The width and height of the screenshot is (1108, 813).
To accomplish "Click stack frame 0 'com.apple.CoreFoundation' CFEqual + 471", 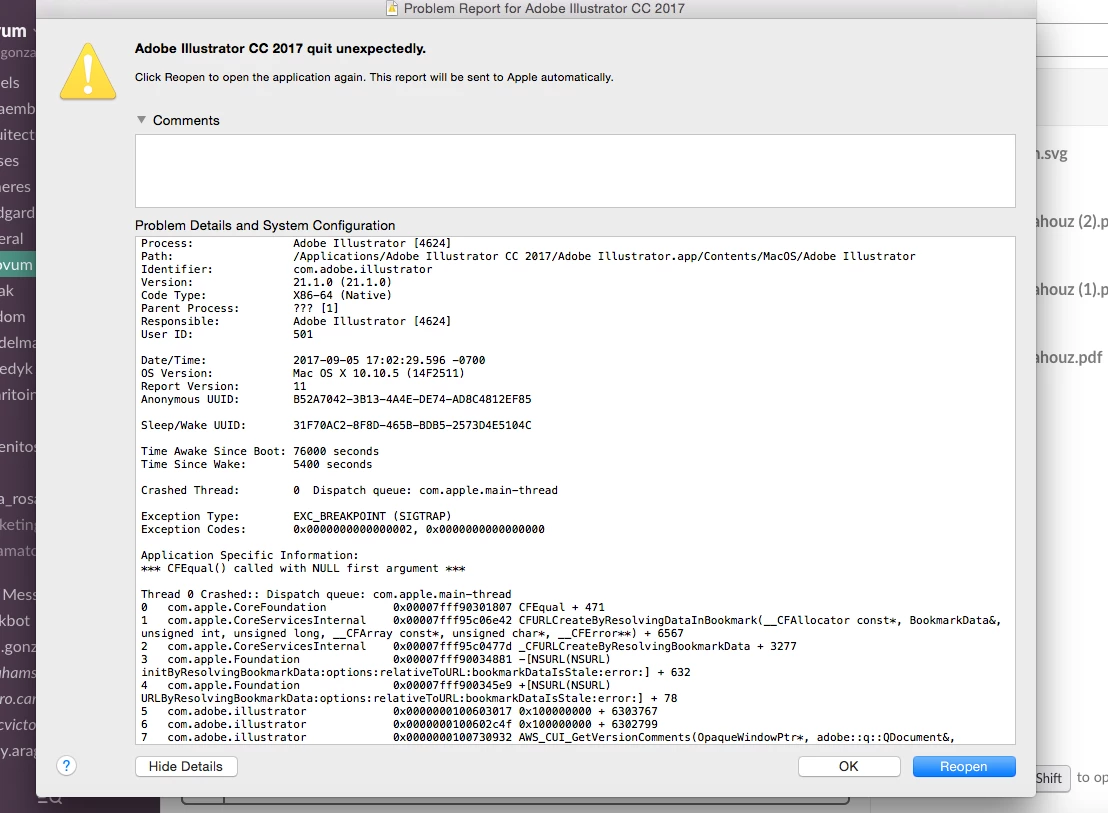I will tap(372, 607).
